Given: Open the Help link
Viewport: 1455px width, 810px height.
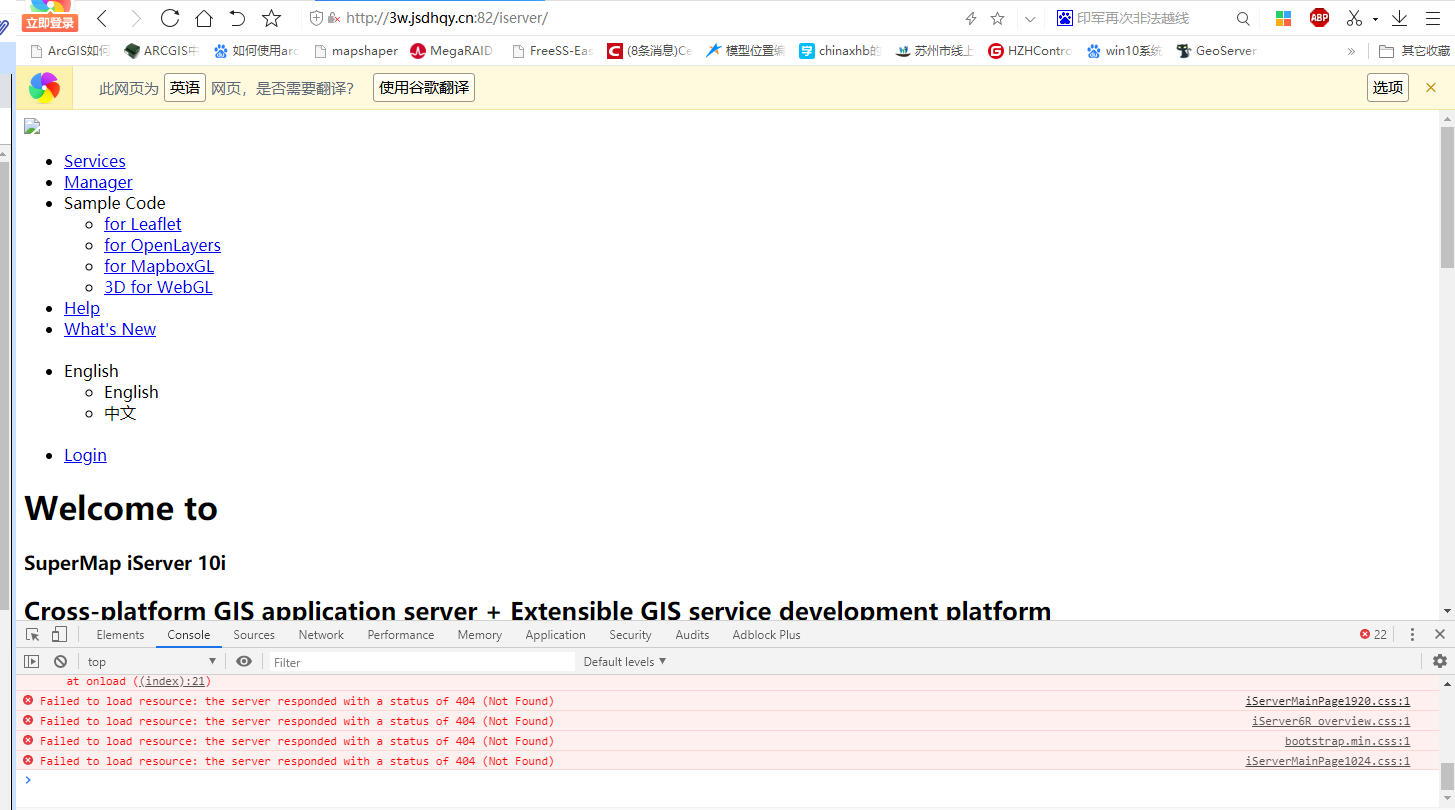Looking at the screenshot, I should coord(82,308).
